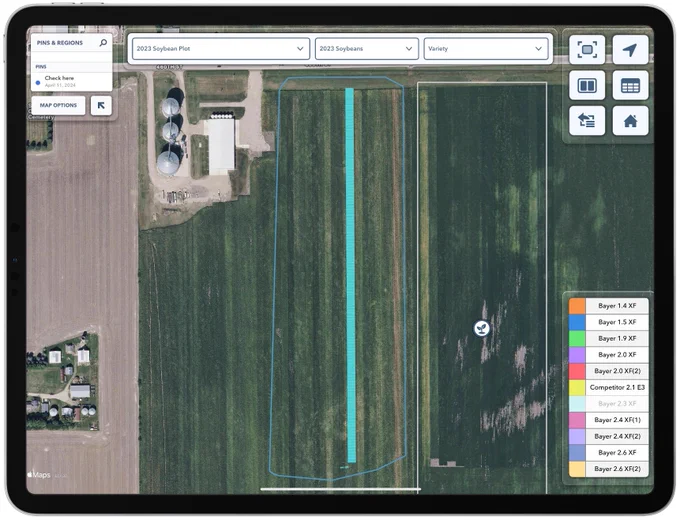Image resolution: width=680 pixels, height=520 pixels.
Task: Click the Bayer 2.6 XF legend label
Action: (617, 453)
